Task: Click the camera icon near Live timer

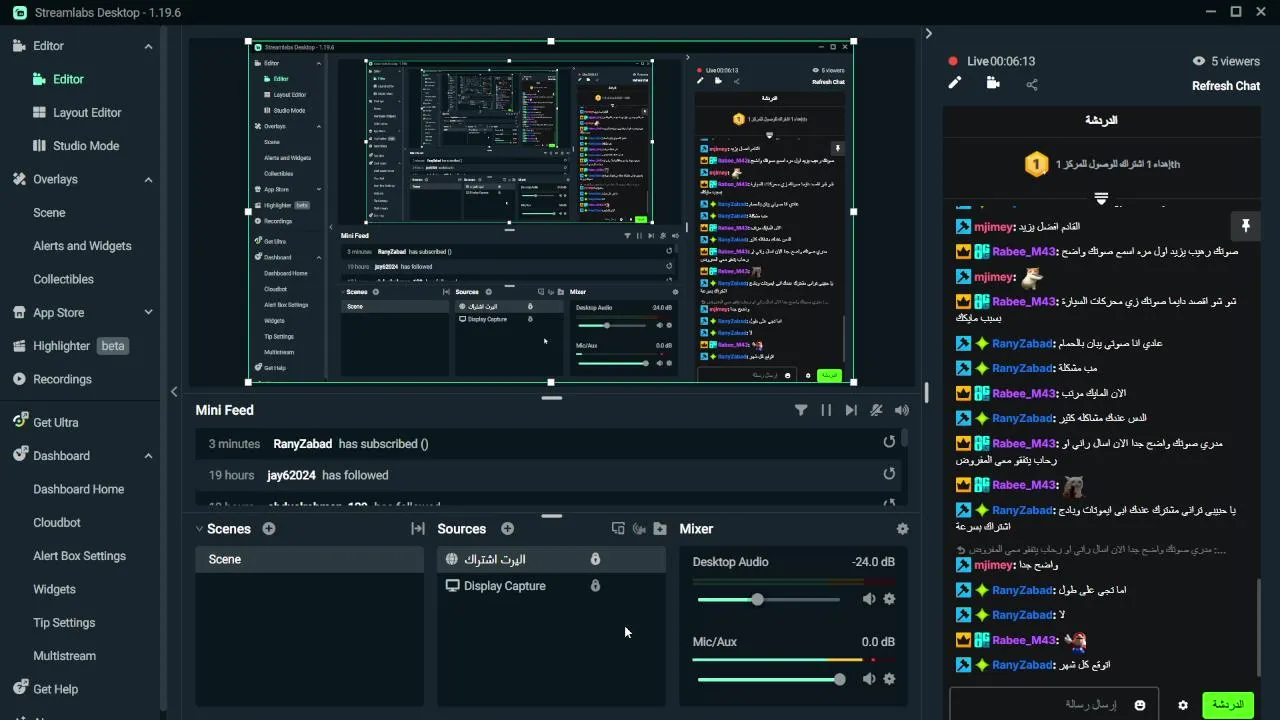Action: (993, 83)
